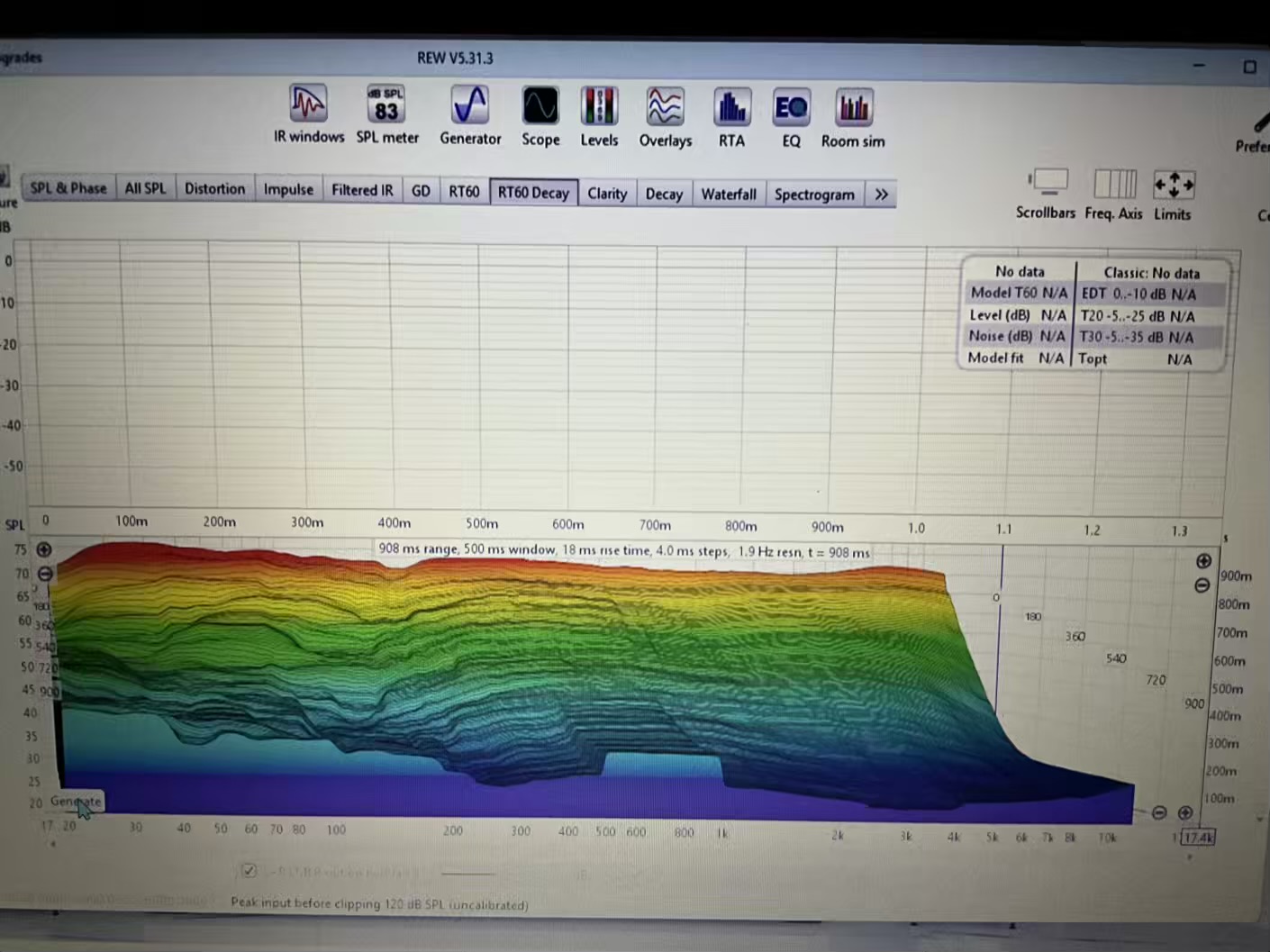1270x952 pixels.
Task: Zoom in the SPL axis with plus icon
Action: tap(44, 549)
